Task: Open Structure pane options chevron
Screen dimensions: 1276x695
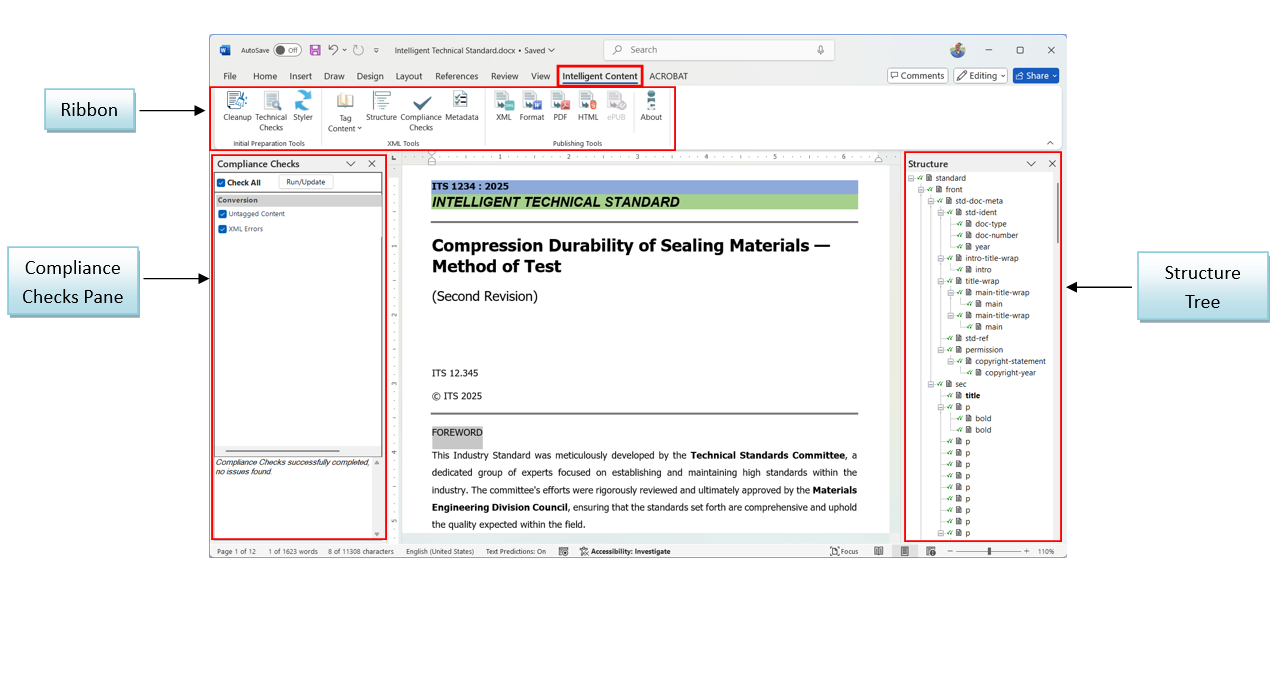Action: 1031,164
